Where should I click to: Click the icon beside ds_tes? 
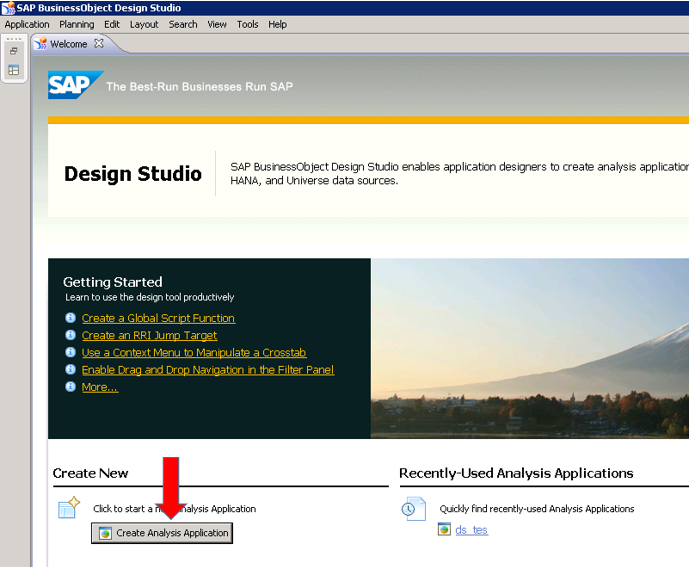pyautogui.click(x=444, y=529)
